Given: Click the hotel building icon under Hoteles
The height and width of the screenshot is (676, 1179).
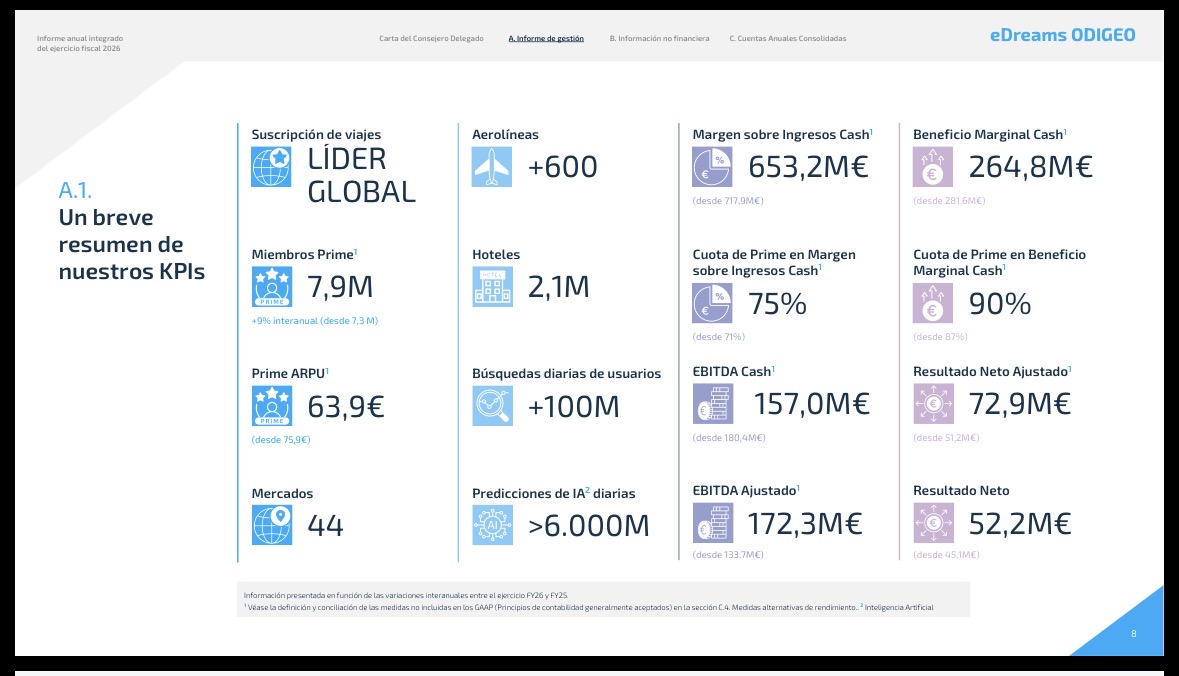Looking at the screenshot, I should click(493, 286).
